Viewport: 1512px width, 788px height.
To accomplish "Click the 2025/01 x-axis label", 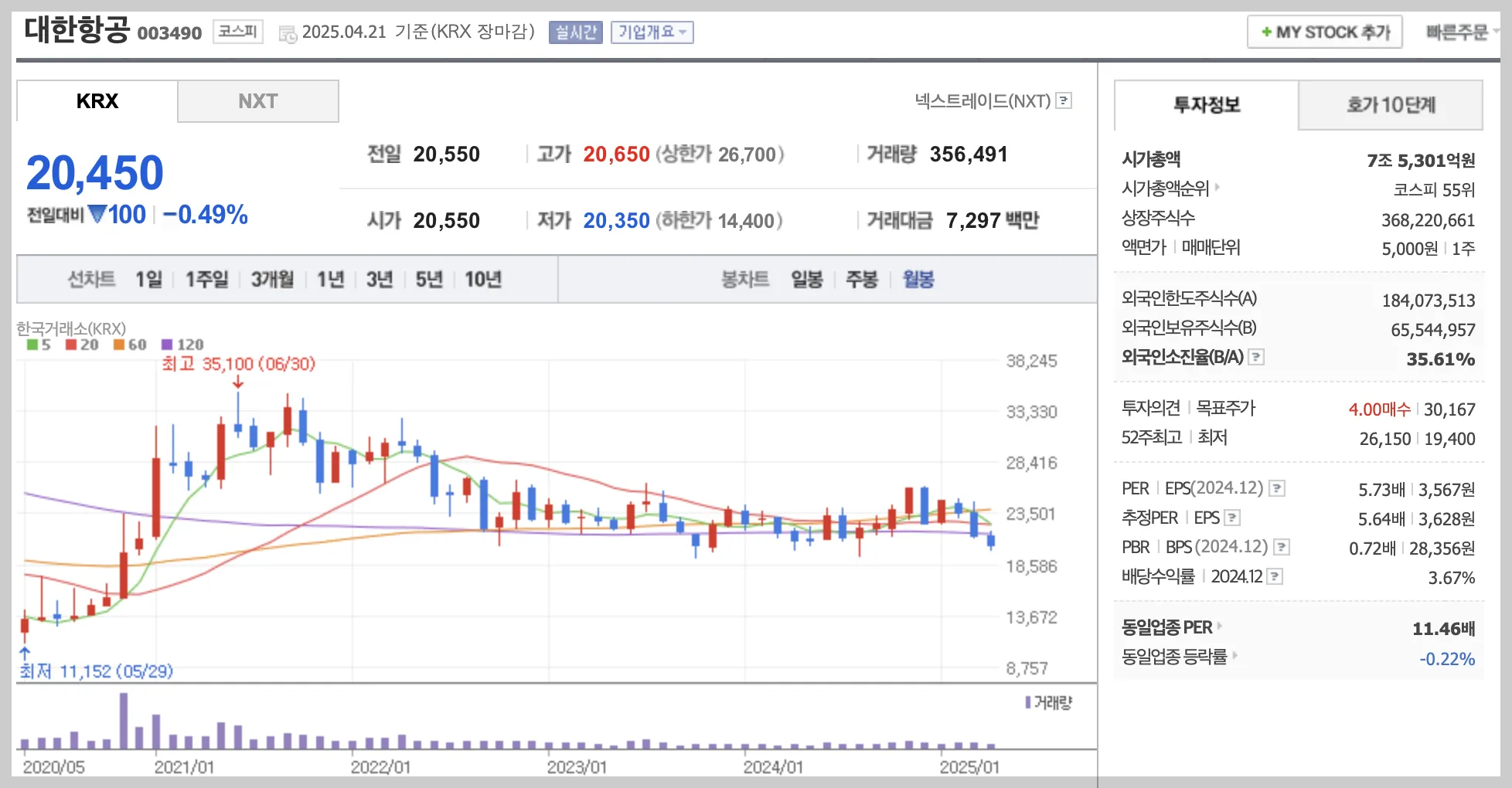I will tap(969, 767).
